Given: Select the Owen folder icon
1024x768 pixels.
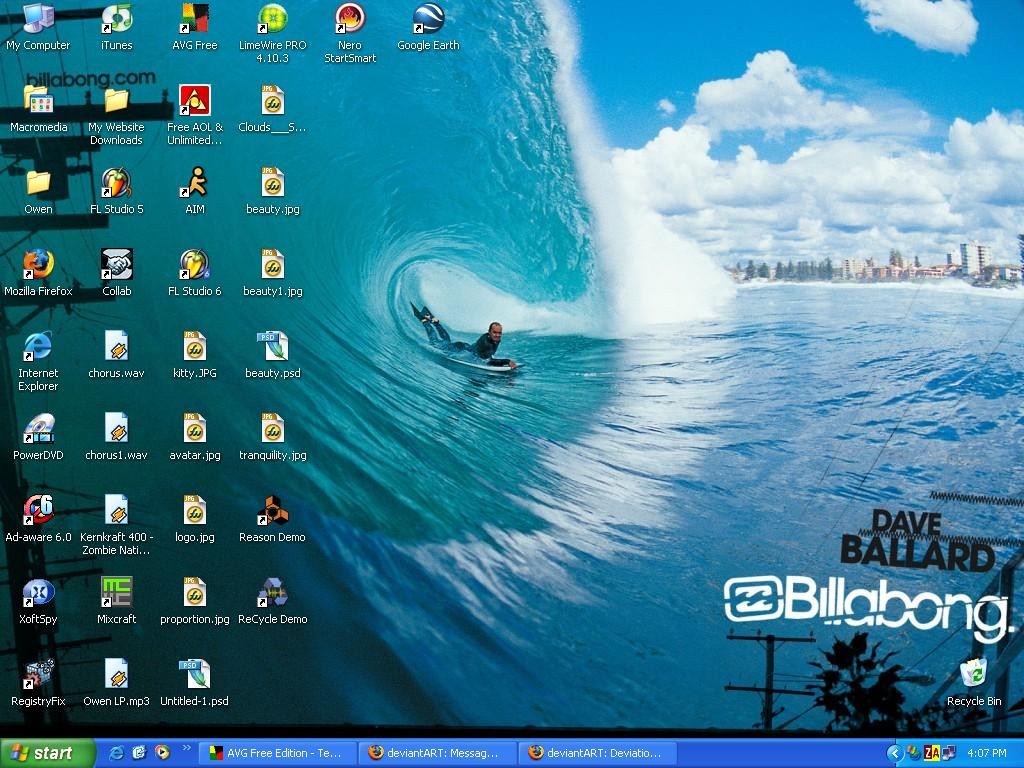Looking at the screenshot, I should [x=38, y=191].
